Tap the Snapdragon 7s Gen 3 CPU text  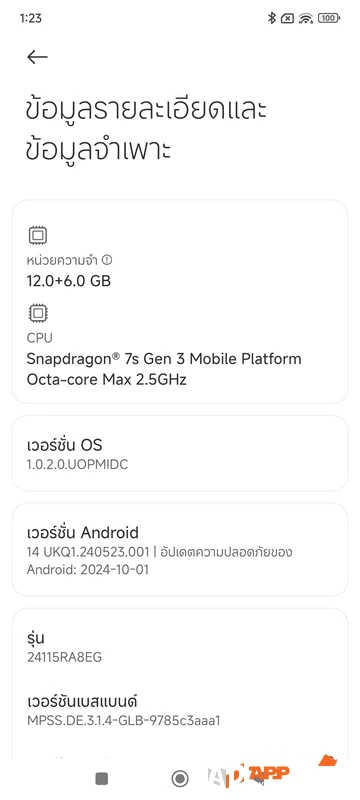(x=164, y=369)
